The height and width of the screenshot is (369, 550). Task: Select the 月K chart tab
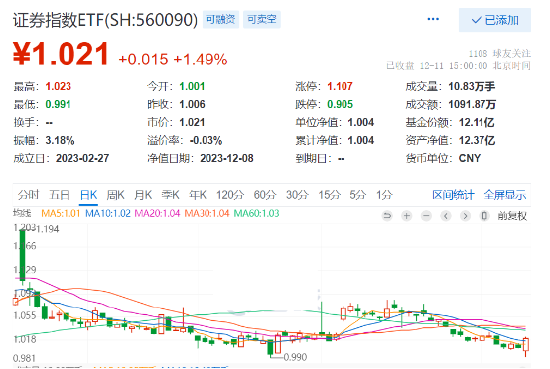[143, 195]
